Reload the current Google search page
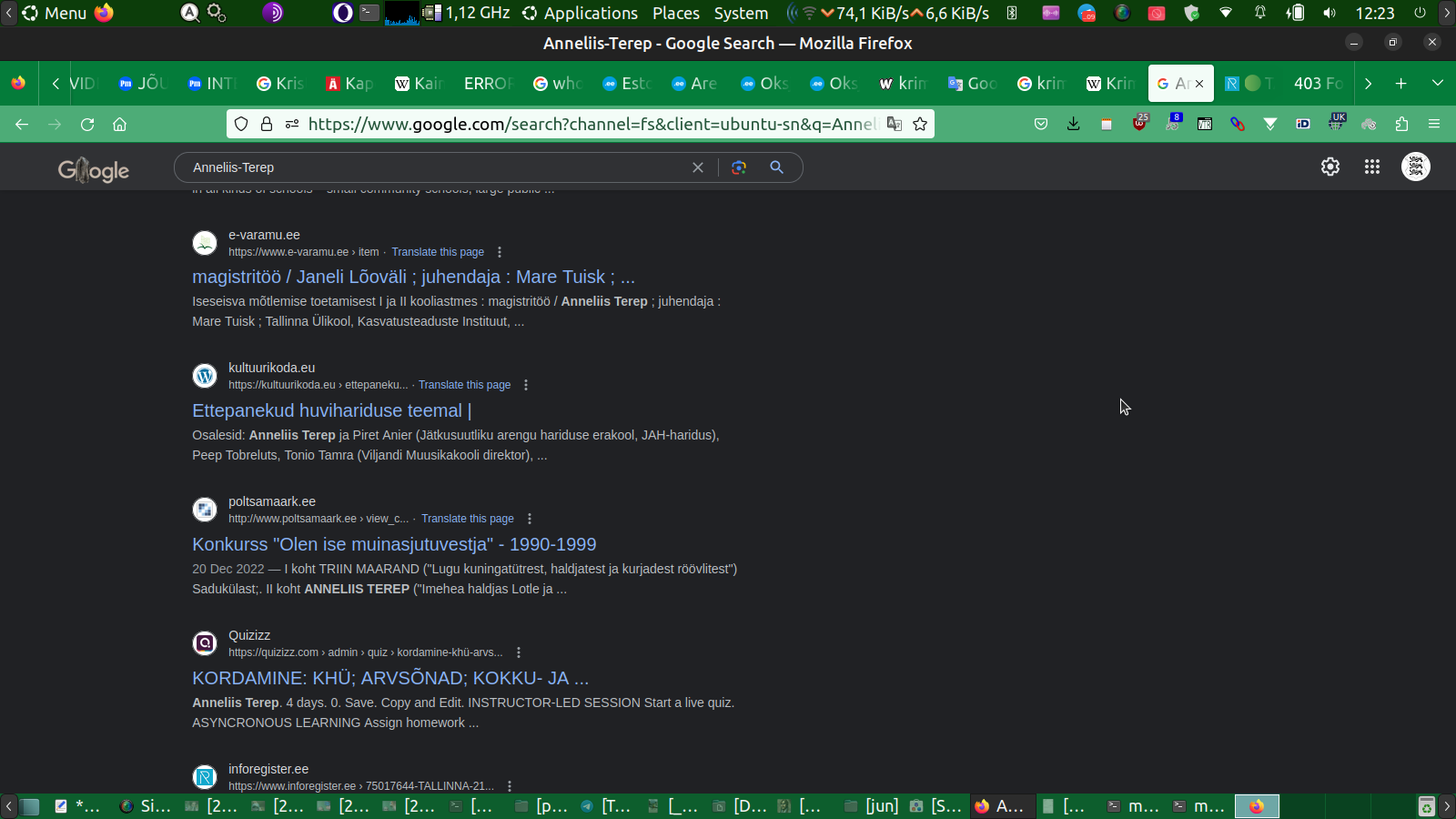The height and width of the screenshot is (819, 1456). [87, 125]
